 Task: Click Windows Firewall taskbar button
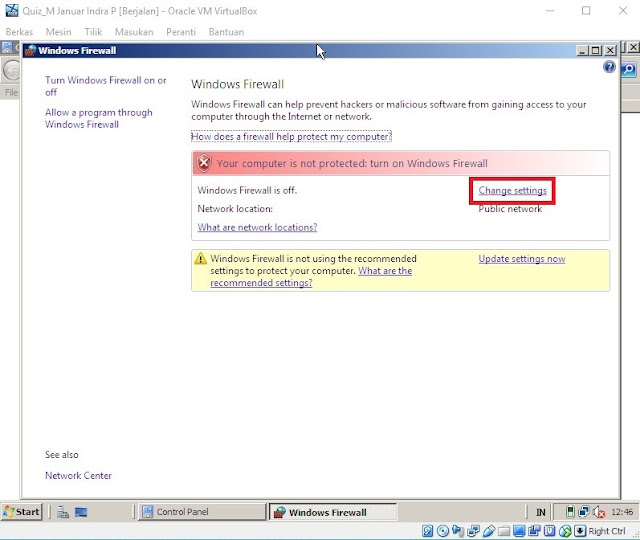(333, 512)
